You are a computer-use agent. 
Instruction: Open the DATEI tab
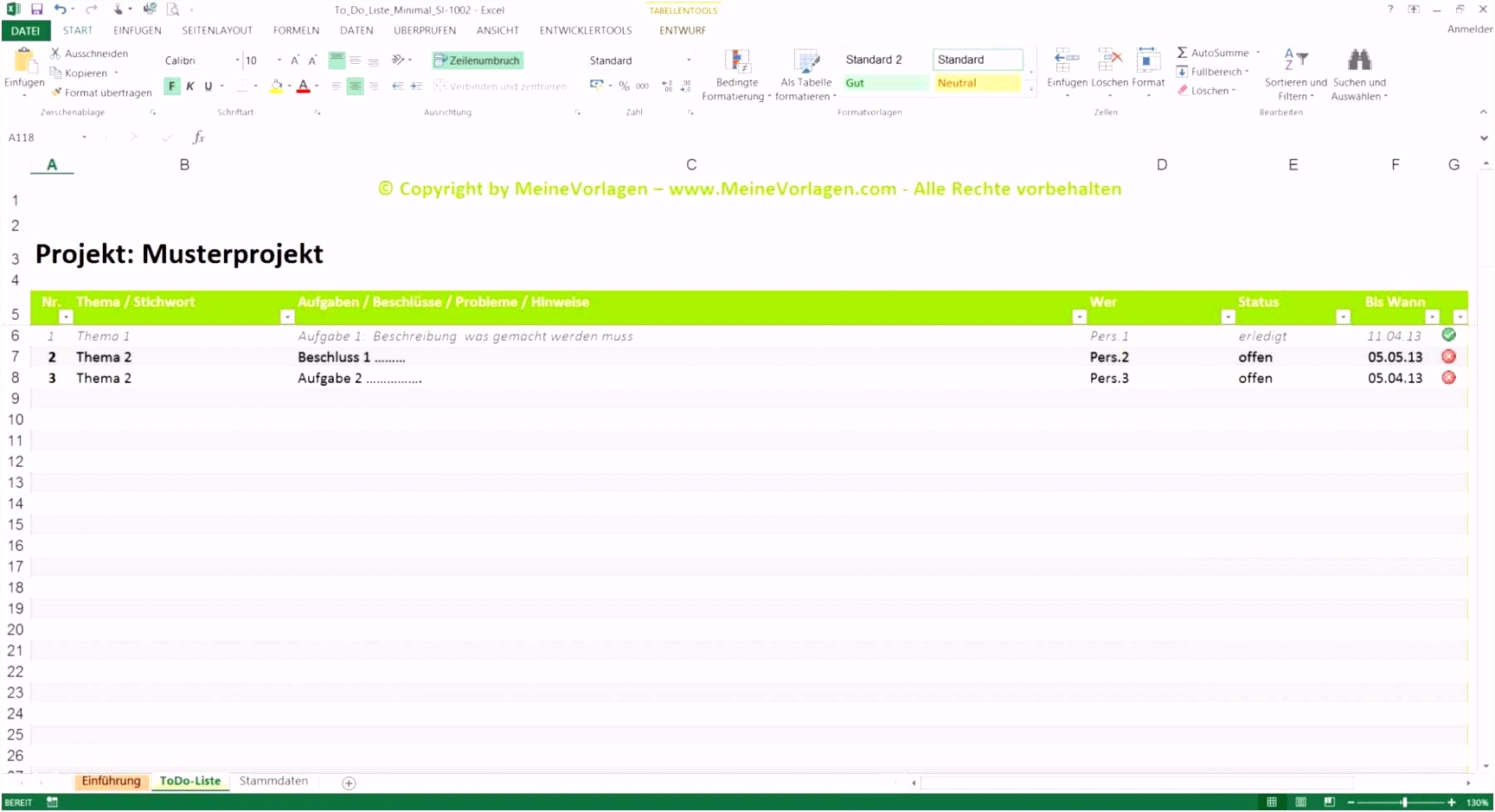pyautogui.click(x=26, y=30)
